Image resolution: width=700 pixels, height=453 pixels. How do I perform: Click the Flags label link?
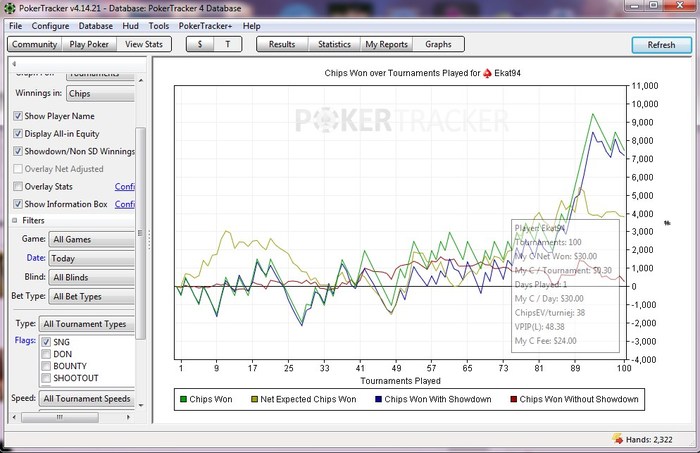(25, 340)
